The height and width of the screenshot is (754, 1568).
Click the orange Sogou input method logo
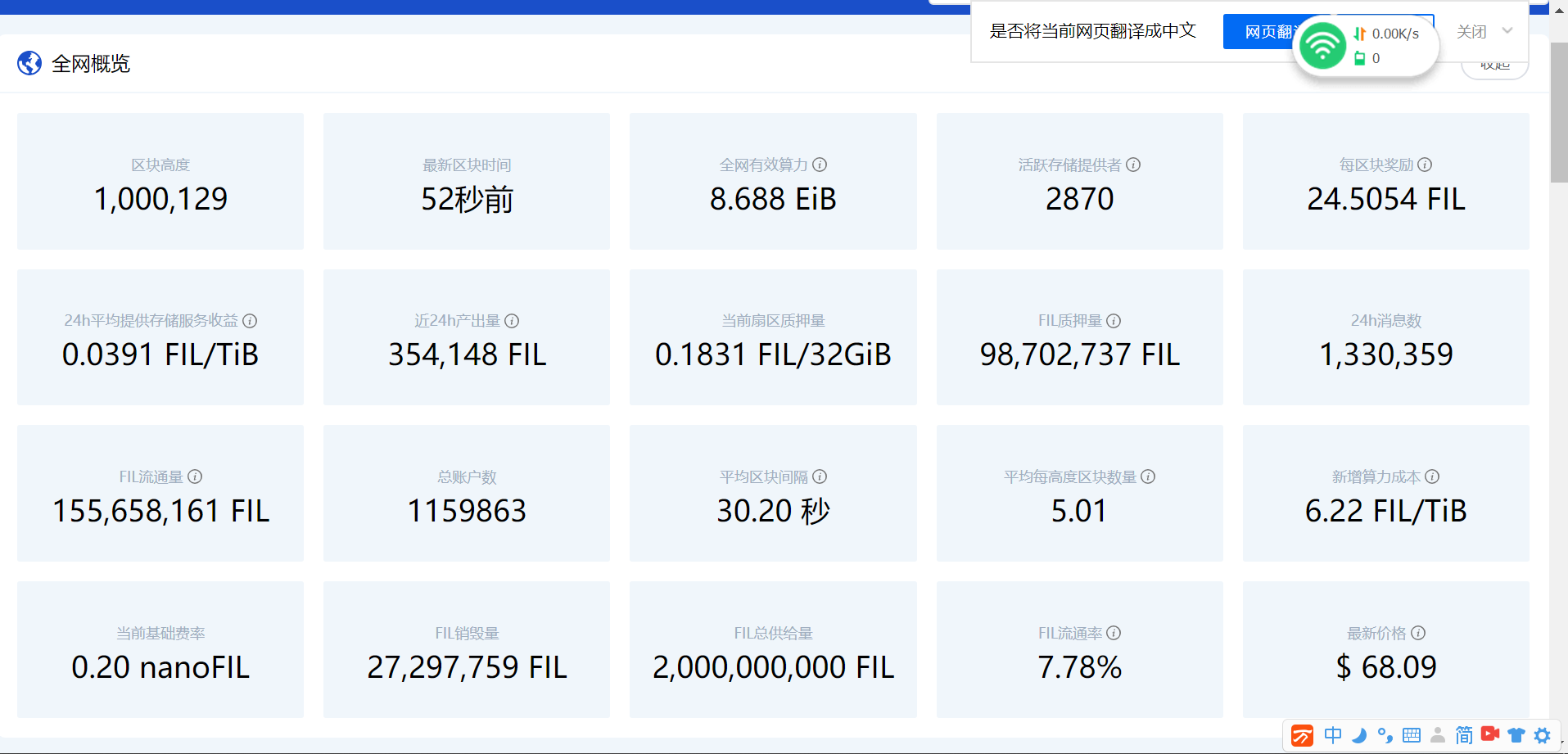[x=1303, y=735]
